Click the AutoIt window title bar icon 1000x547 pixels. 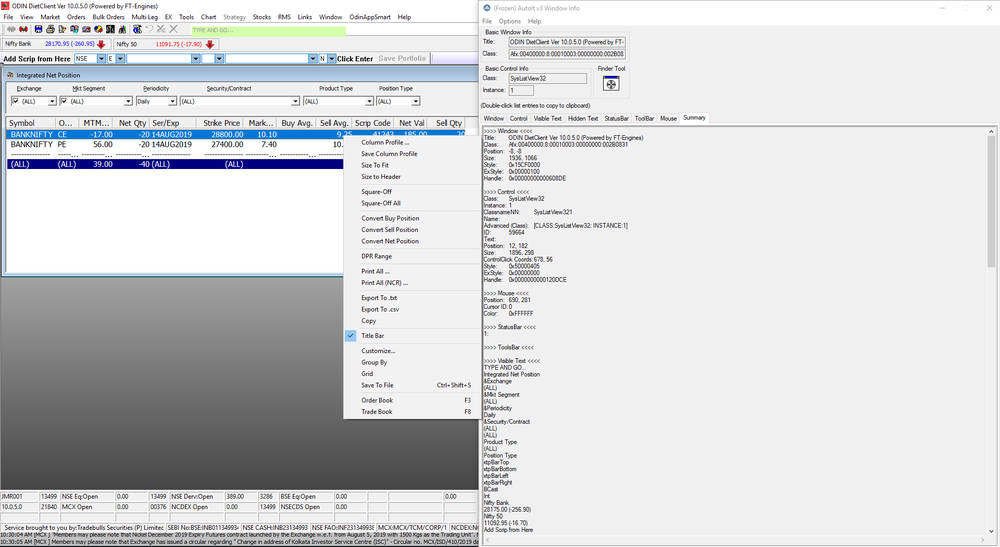tap(487, 8)
